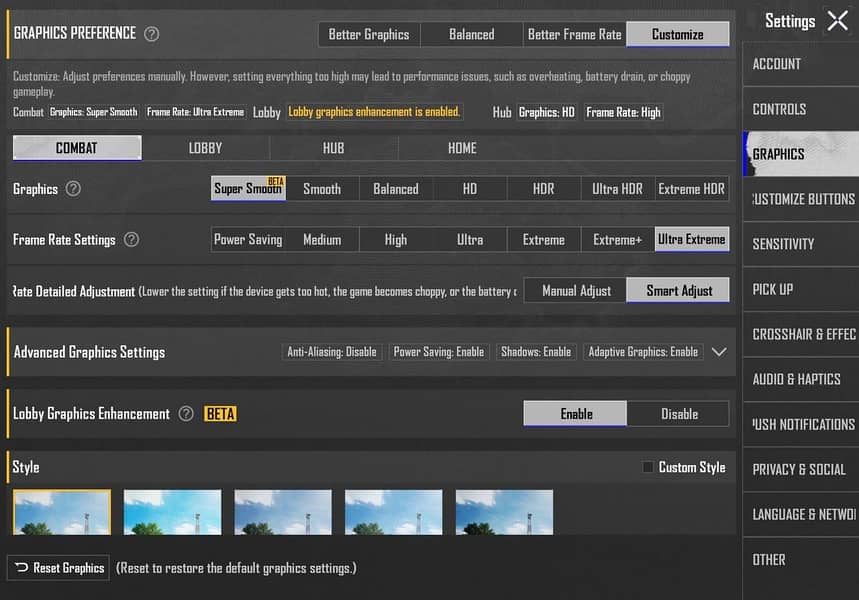Enable Lobby Graphics Enhancement

[x=575, y=414]
